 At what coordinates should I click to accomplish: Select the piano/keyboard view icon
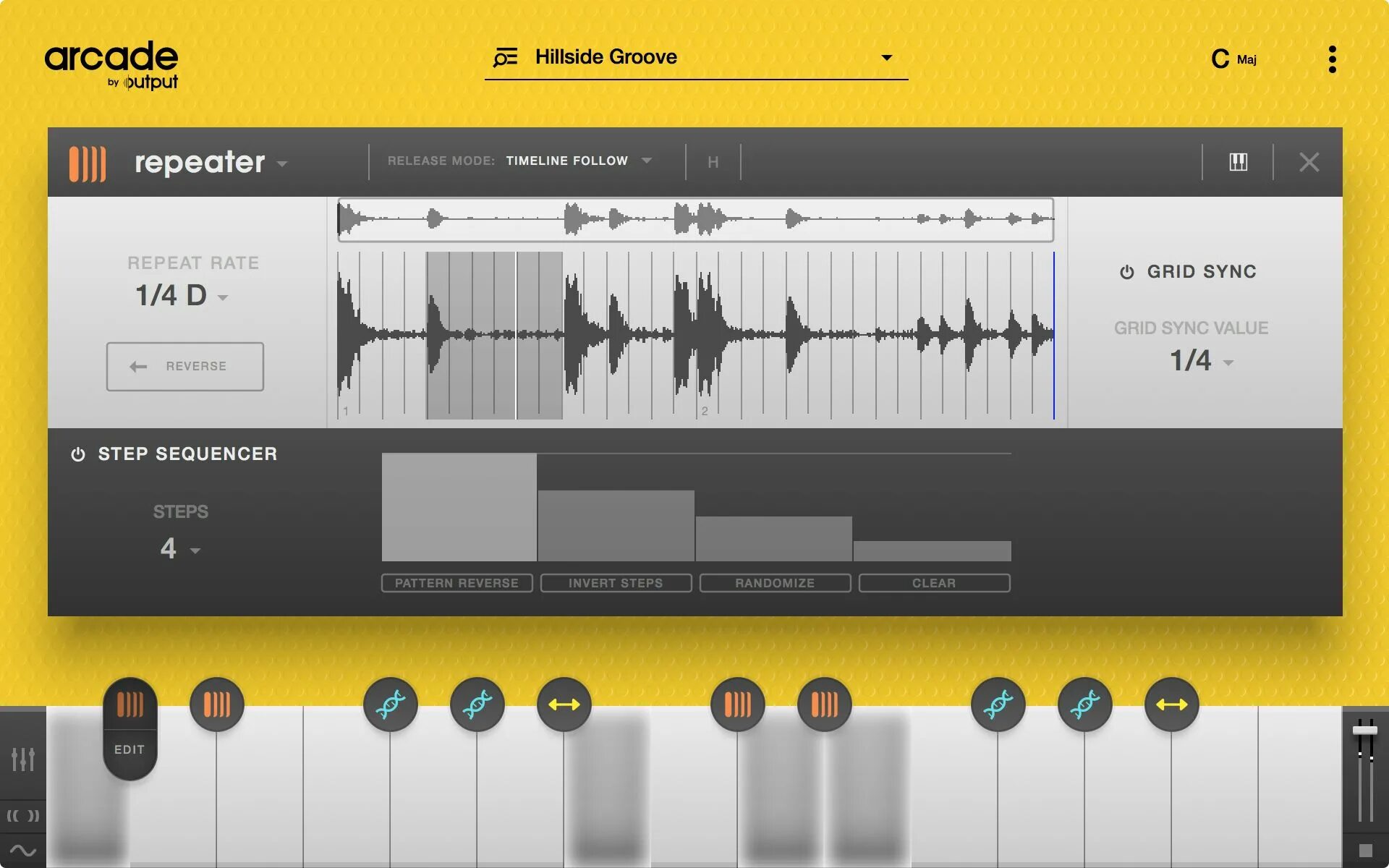coord(1237,161)
